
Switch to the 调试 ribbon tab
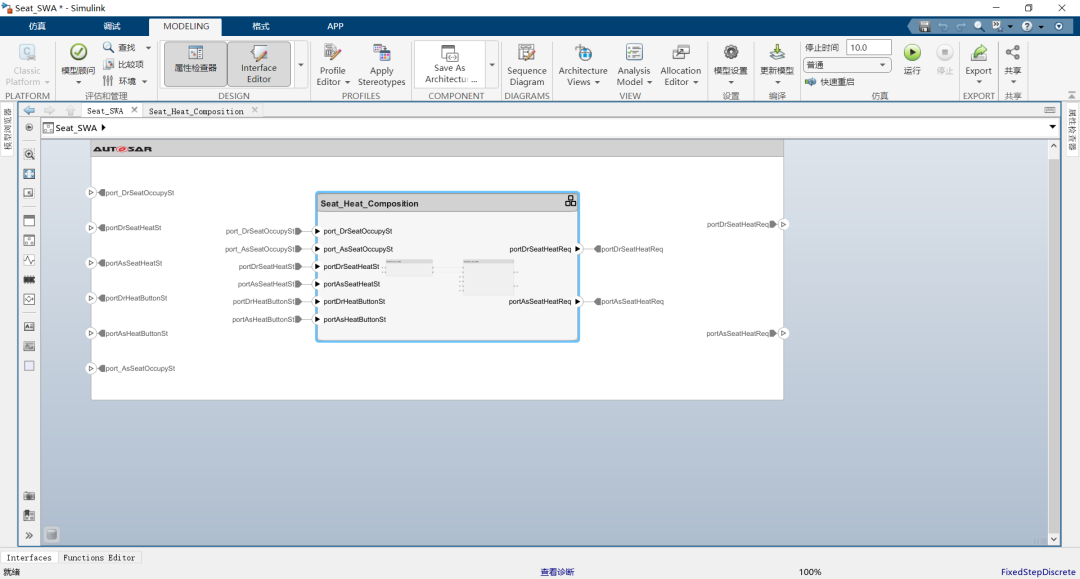point(112,26)
